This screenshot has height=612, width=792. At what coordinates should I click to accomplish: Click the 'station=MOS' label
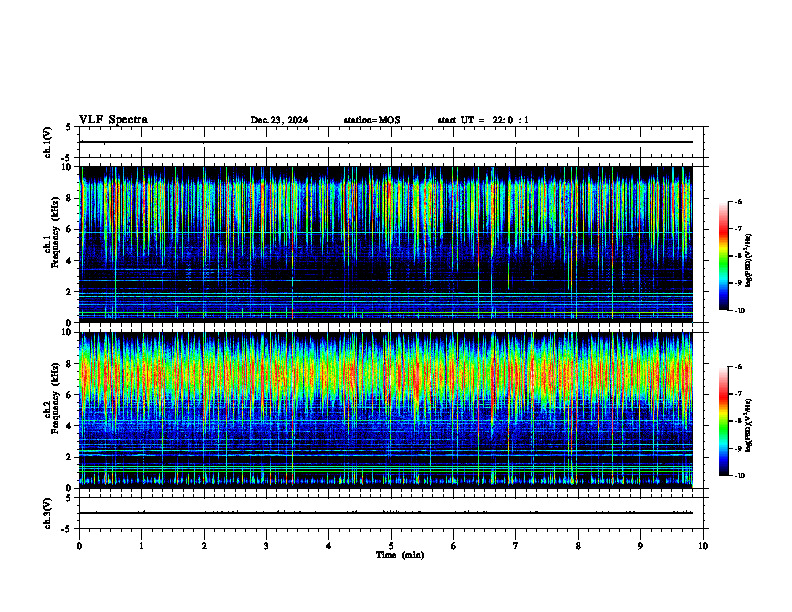(372, 120)
